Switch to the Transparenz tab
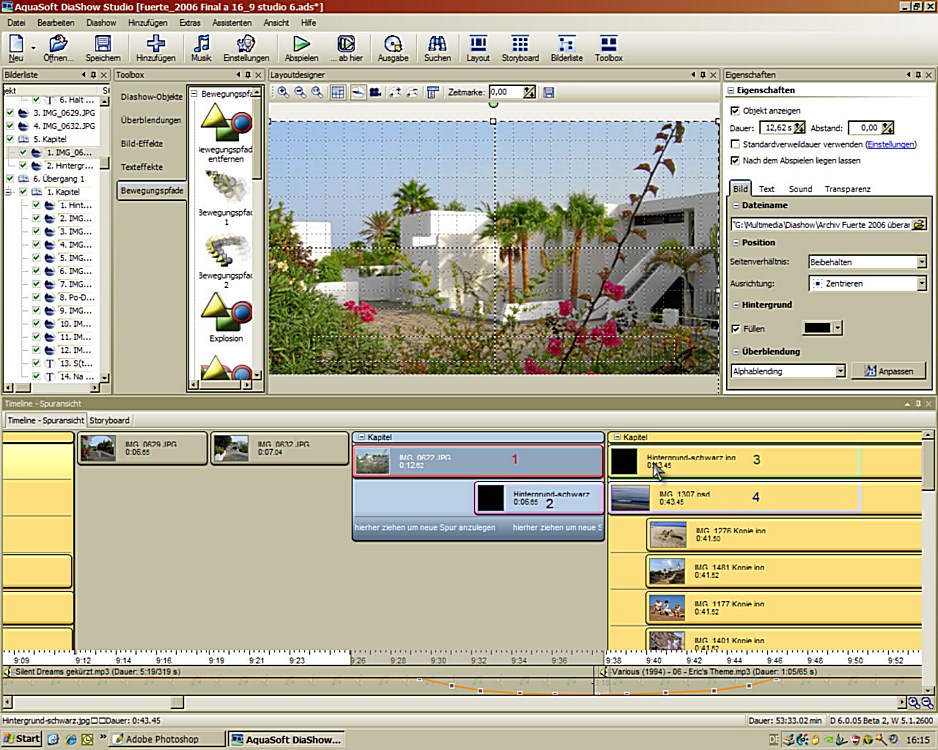The image size is (938, 750). pos(846,188)
